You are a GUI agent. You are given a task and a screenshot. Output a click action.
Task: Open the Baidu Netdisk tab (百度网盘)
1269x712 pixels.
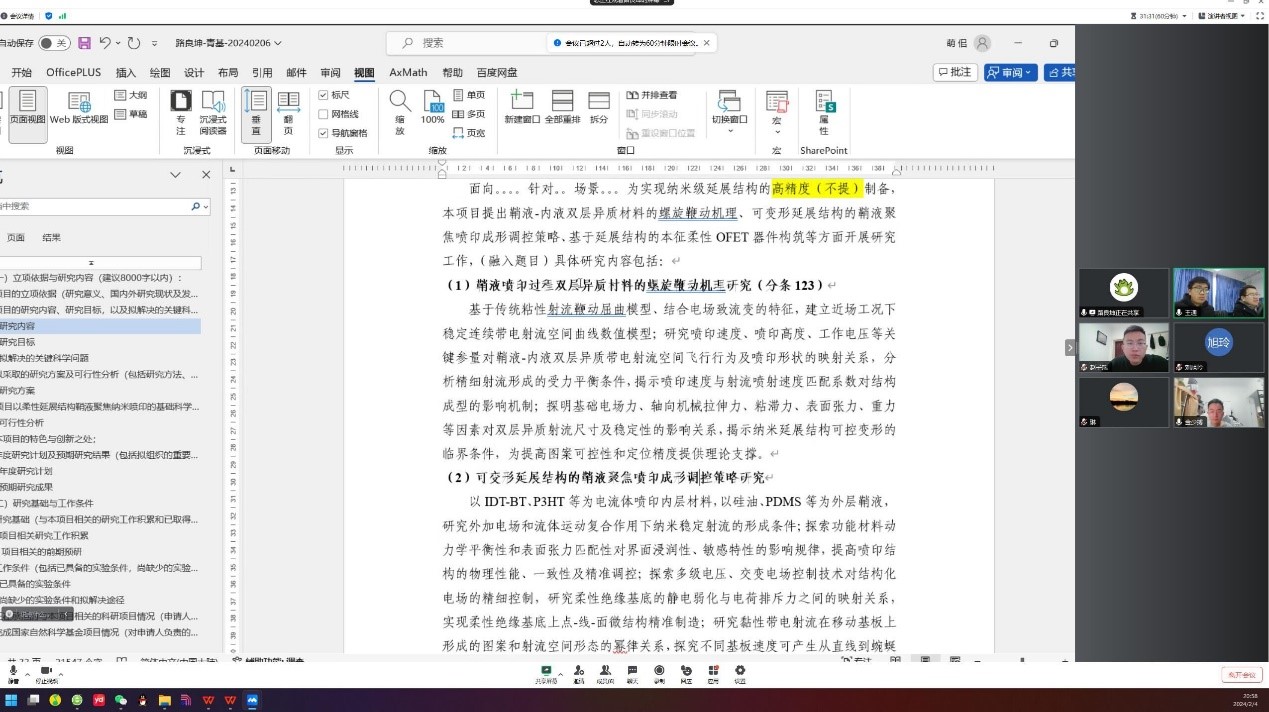(x=497, y=72)
